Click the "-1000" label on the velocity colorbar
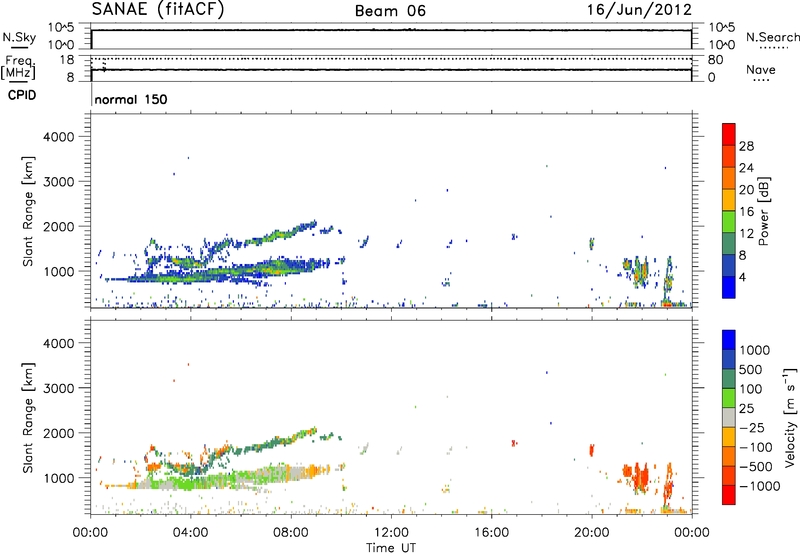The height and width of the screenshot is (554, 800). pos(760,486)
